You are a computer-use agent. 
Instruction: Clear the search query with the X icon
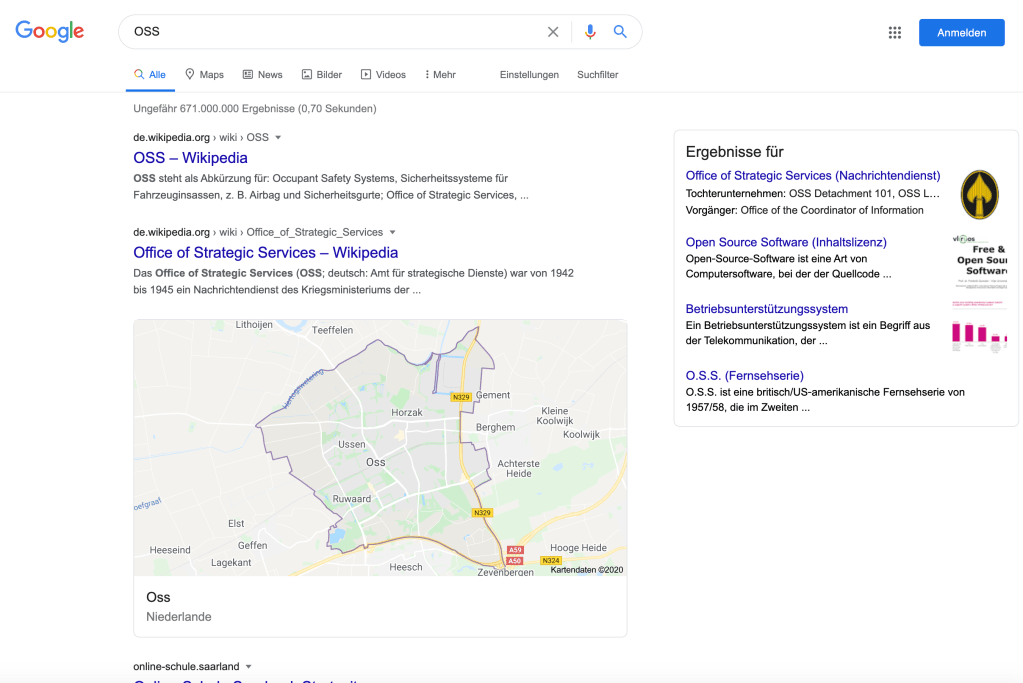pyautogui.click(x=553, y=31)
